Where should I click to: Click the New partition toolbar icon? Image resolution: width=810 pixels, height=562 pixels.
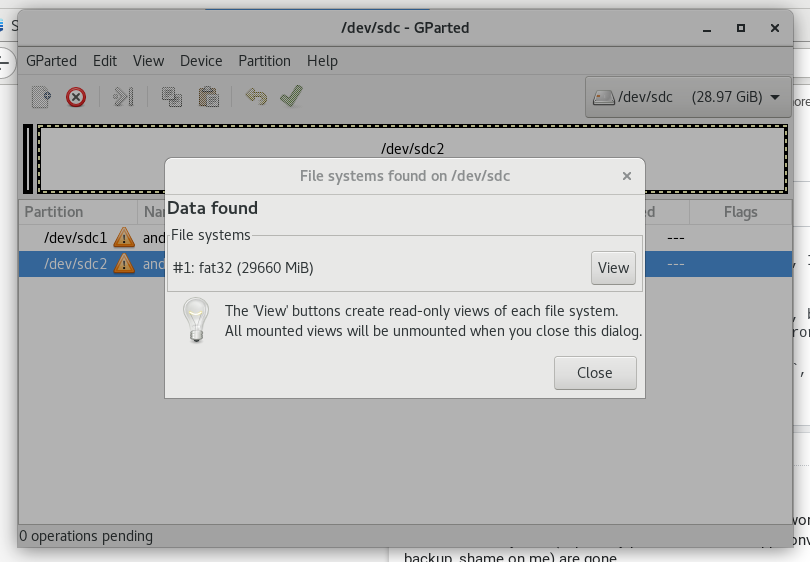[x=41, y=97]
